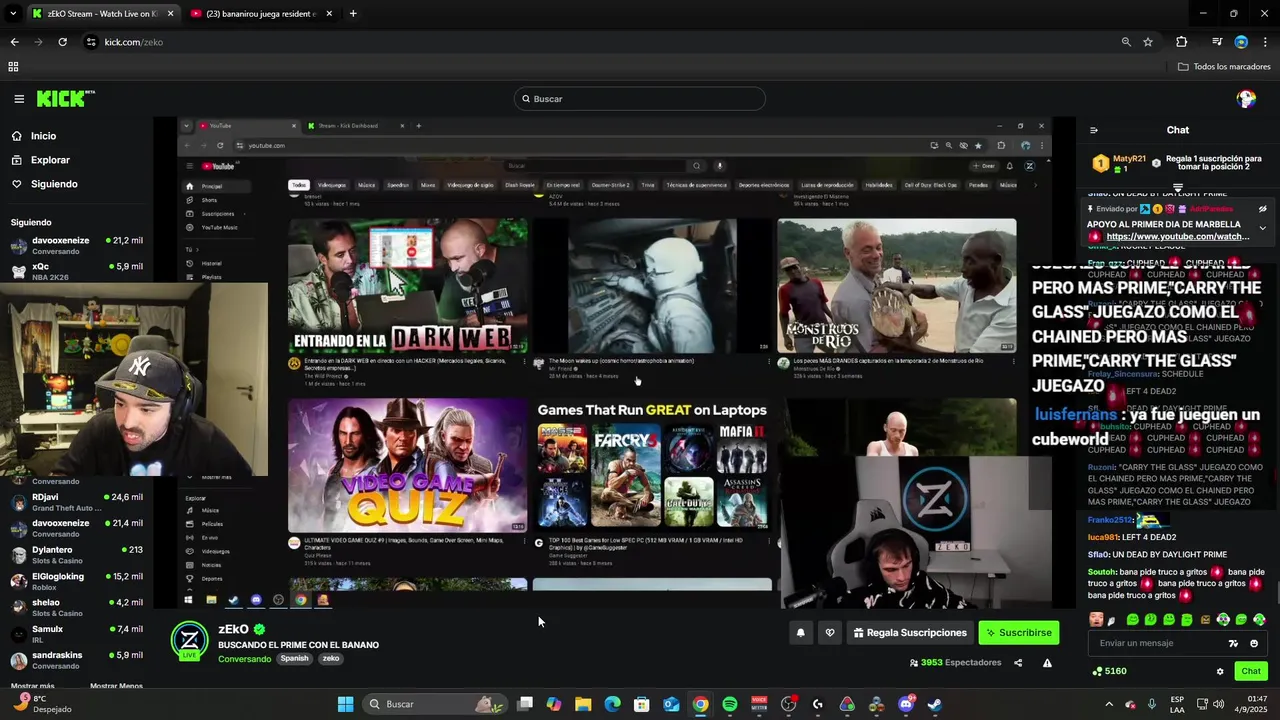Screen dimensions: 1280x720
Task: Click the green Chat send button
Action: coord(1251,671)
